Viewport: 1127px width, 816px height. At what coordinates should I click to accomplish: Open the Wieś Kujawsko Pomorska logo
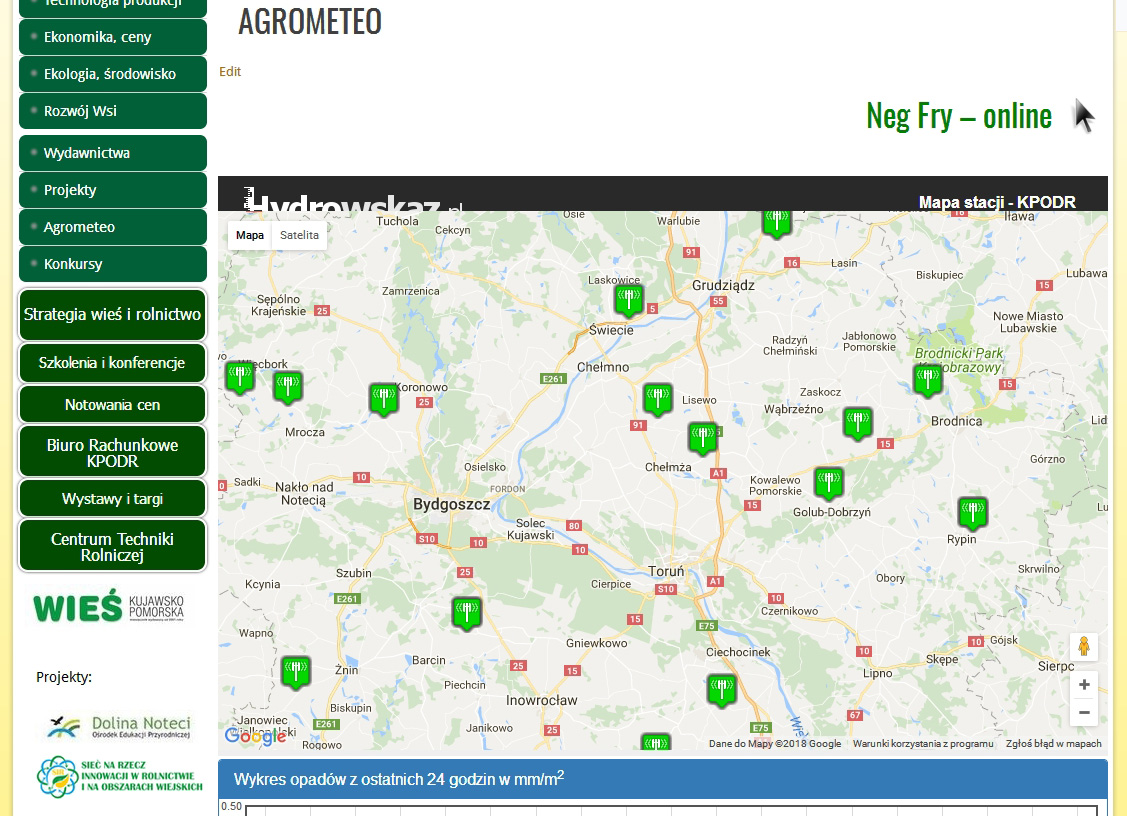tap(109, 607)
